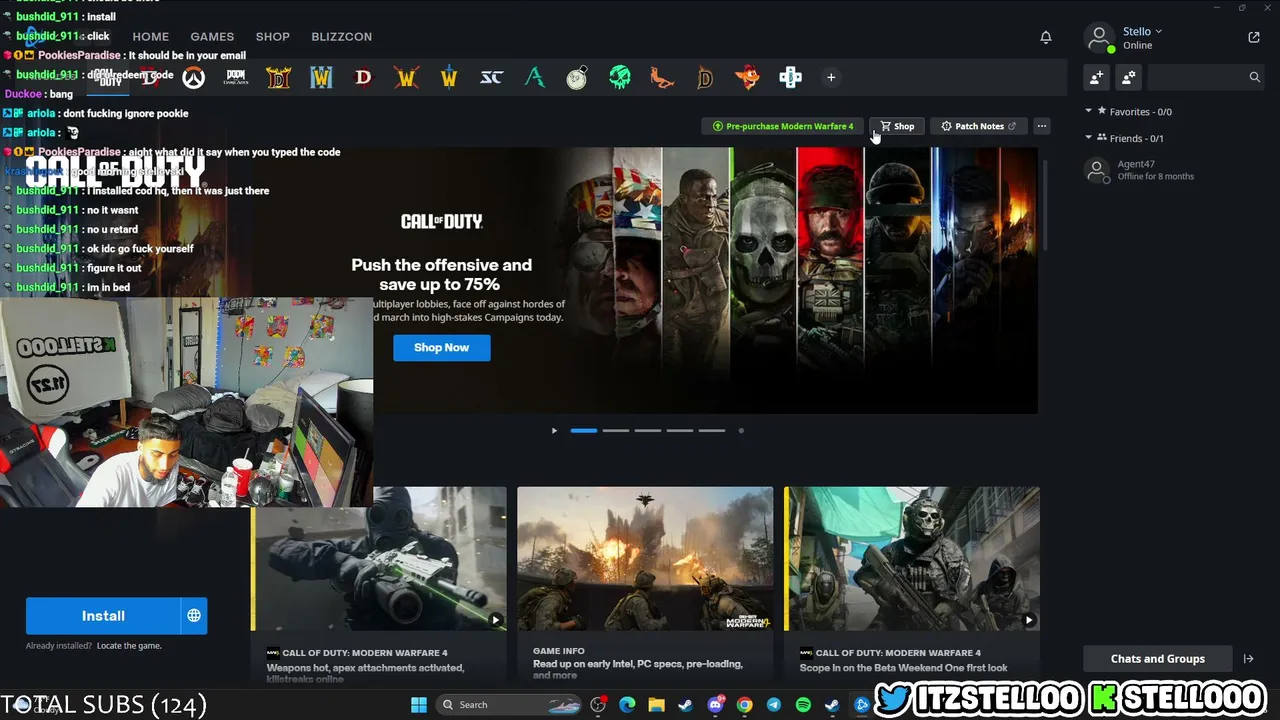The image size is (1280, 720).
Task: Open the notifications bell
Action: tap(1046, 37)
